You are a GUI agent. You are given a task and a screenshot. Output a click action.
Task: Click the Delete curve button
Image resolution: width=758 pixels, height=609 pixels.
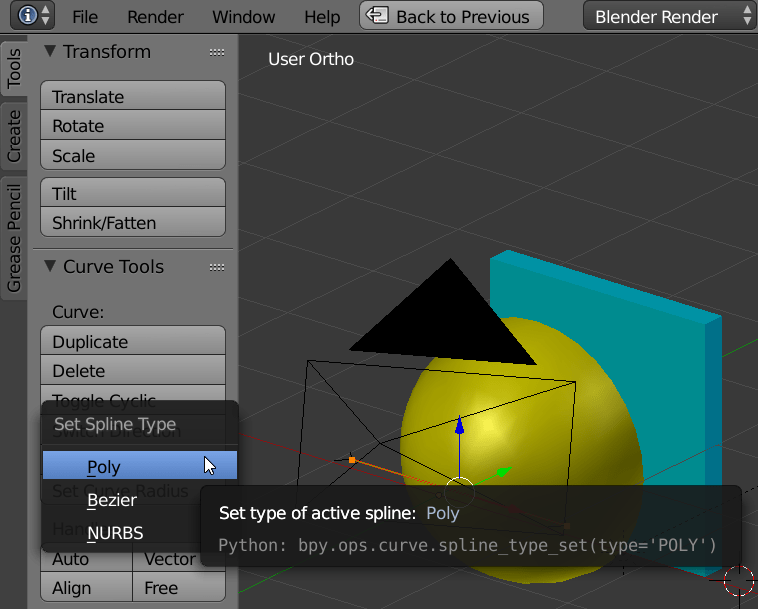133,370
